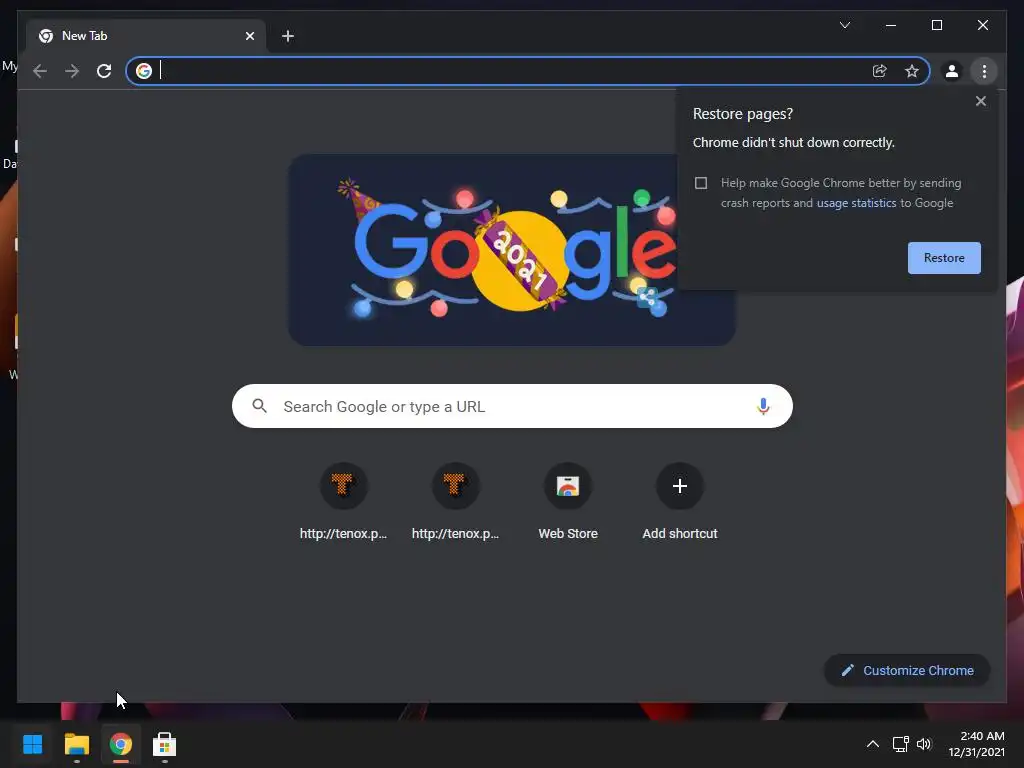
Task: Click the Chrome taskbar icon
Action: [x=121, y=744]
